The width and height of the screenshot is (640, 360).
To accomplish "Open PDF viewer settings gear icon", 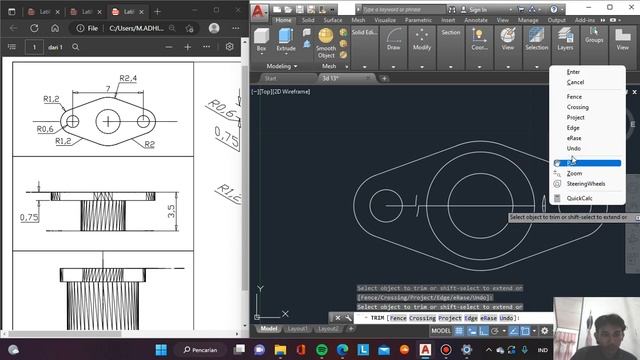I will 229,47.
